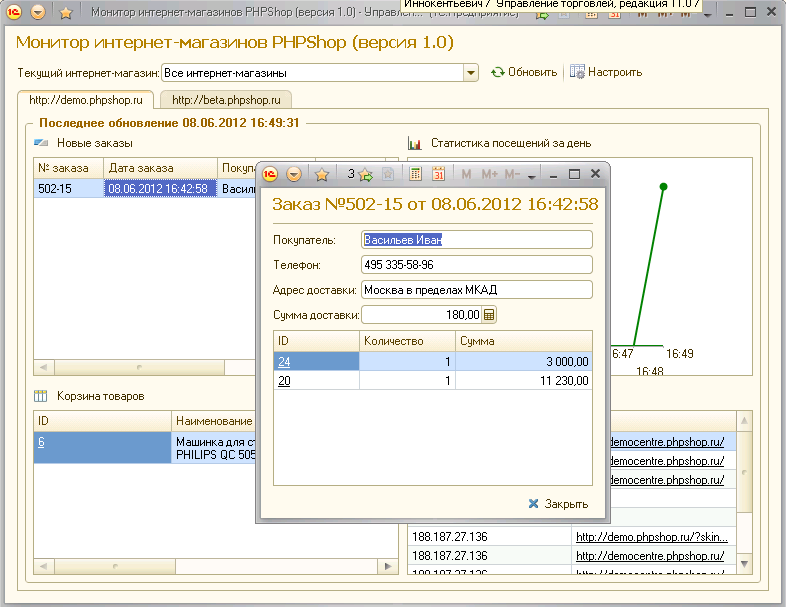This screenshot has height=607, width=786.
Task: Click green data point on visits chart
Action: click(x=664, y=186)
